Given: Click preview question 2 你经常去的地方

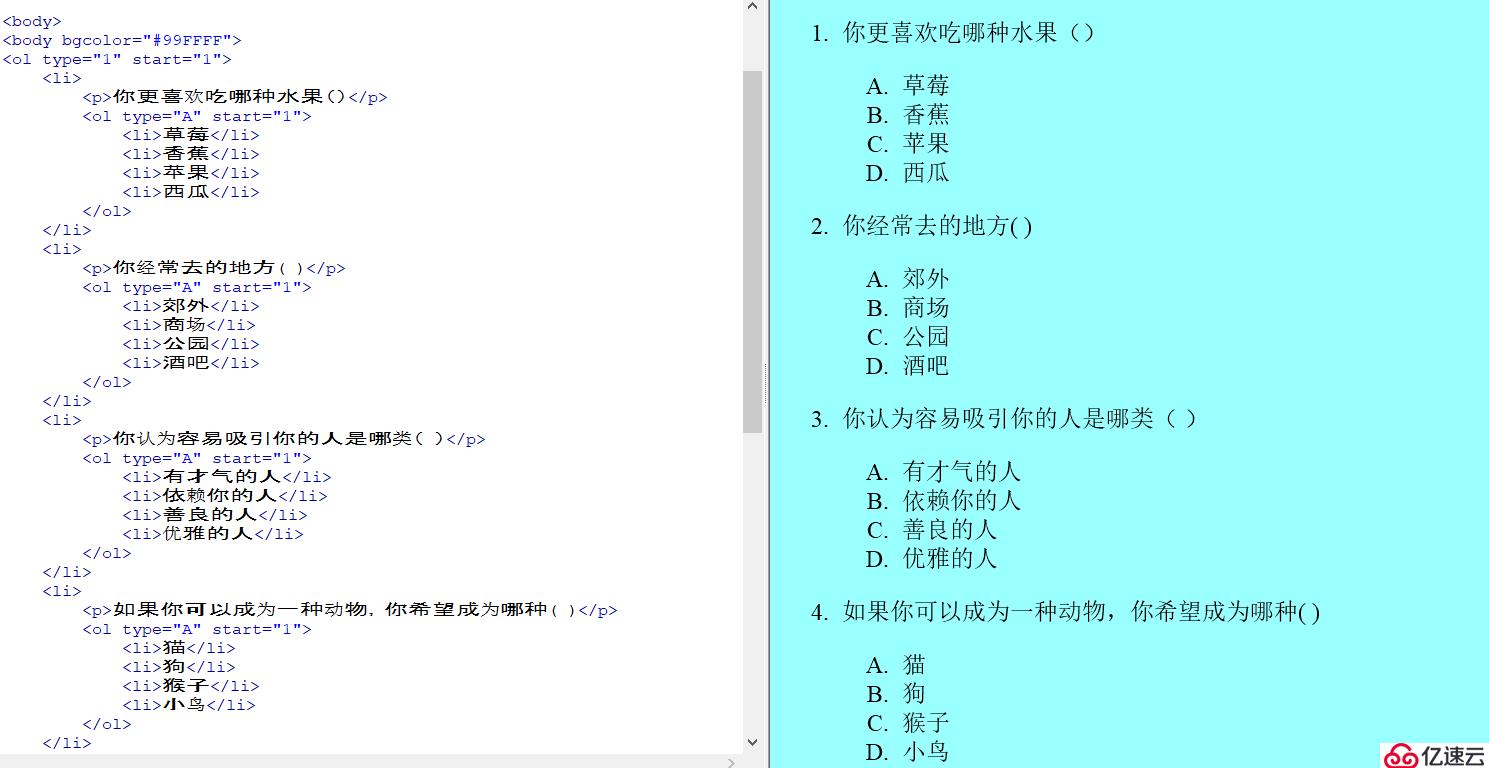Looking at the screenshot, I should [x=922, y=226].
